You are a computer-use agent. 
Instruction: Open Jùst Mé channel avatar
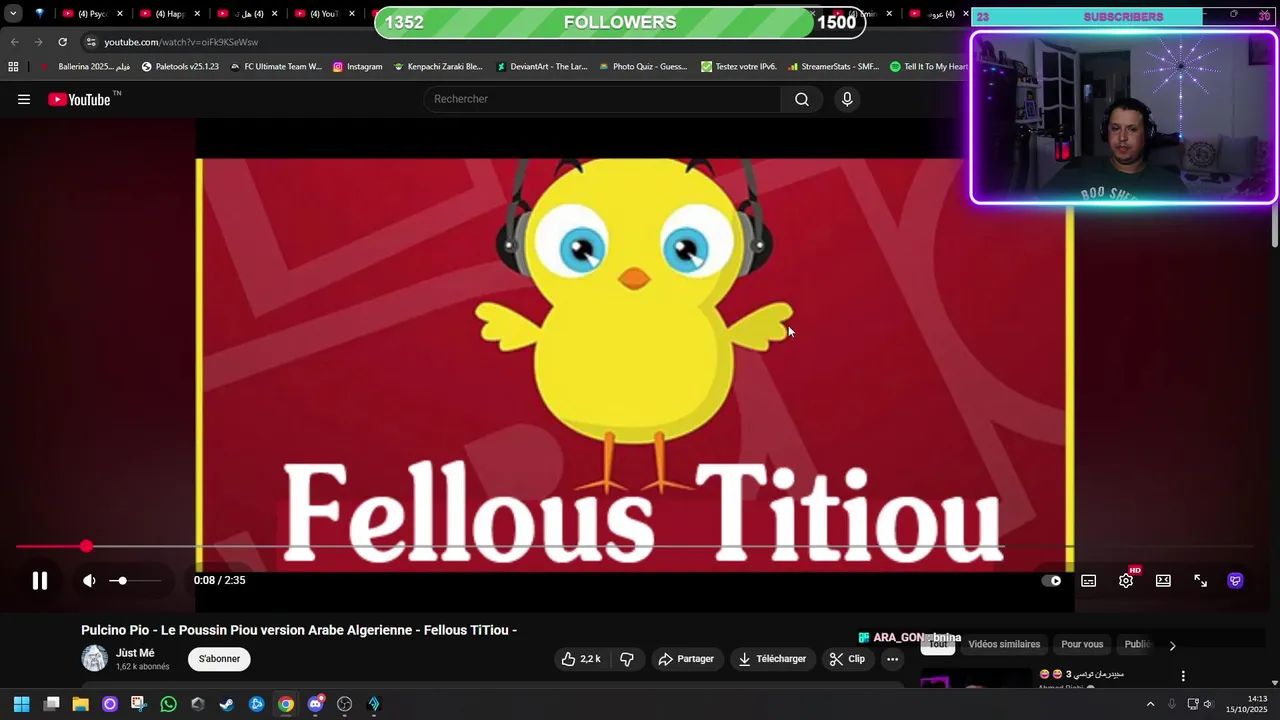[x=94, y=658]
